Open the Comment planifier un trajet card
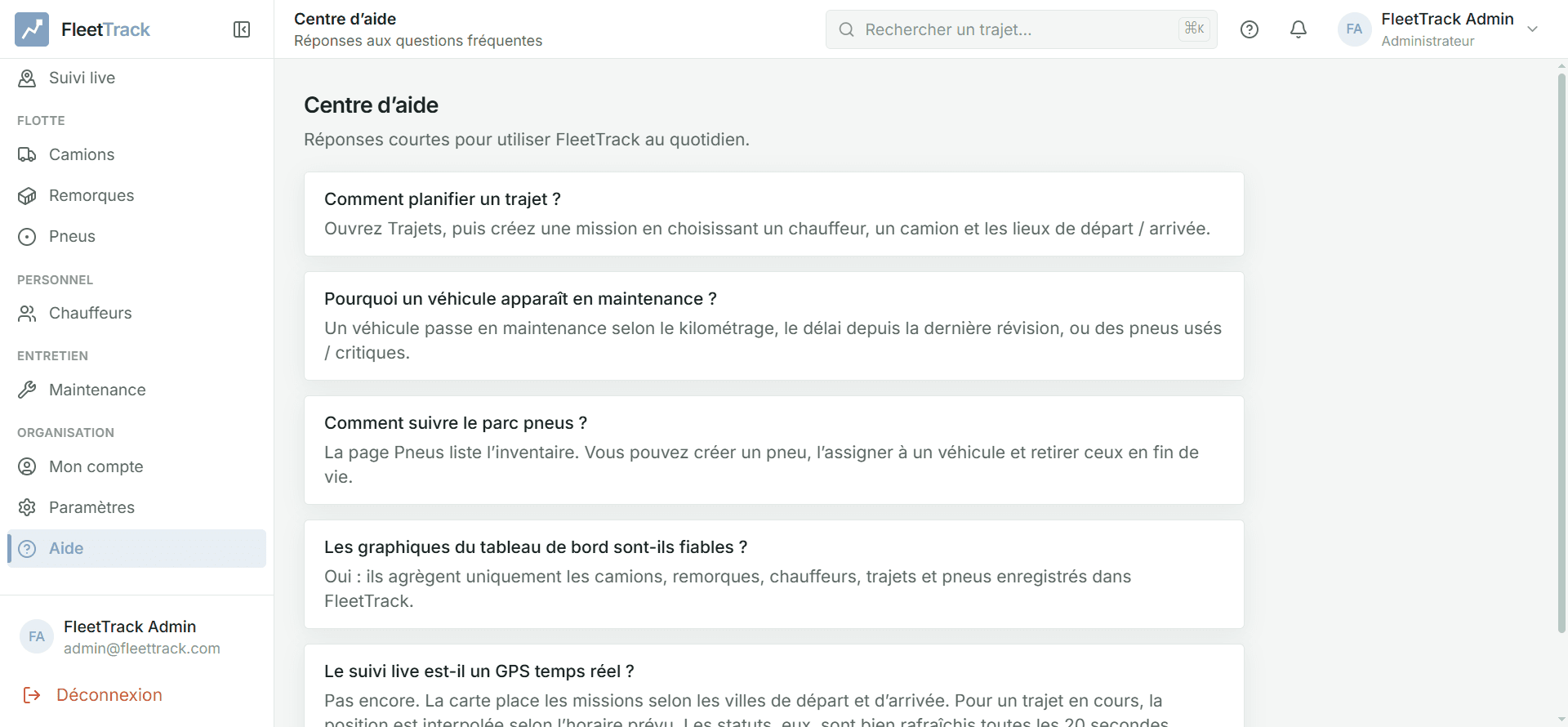 click(x=773, y=214)
